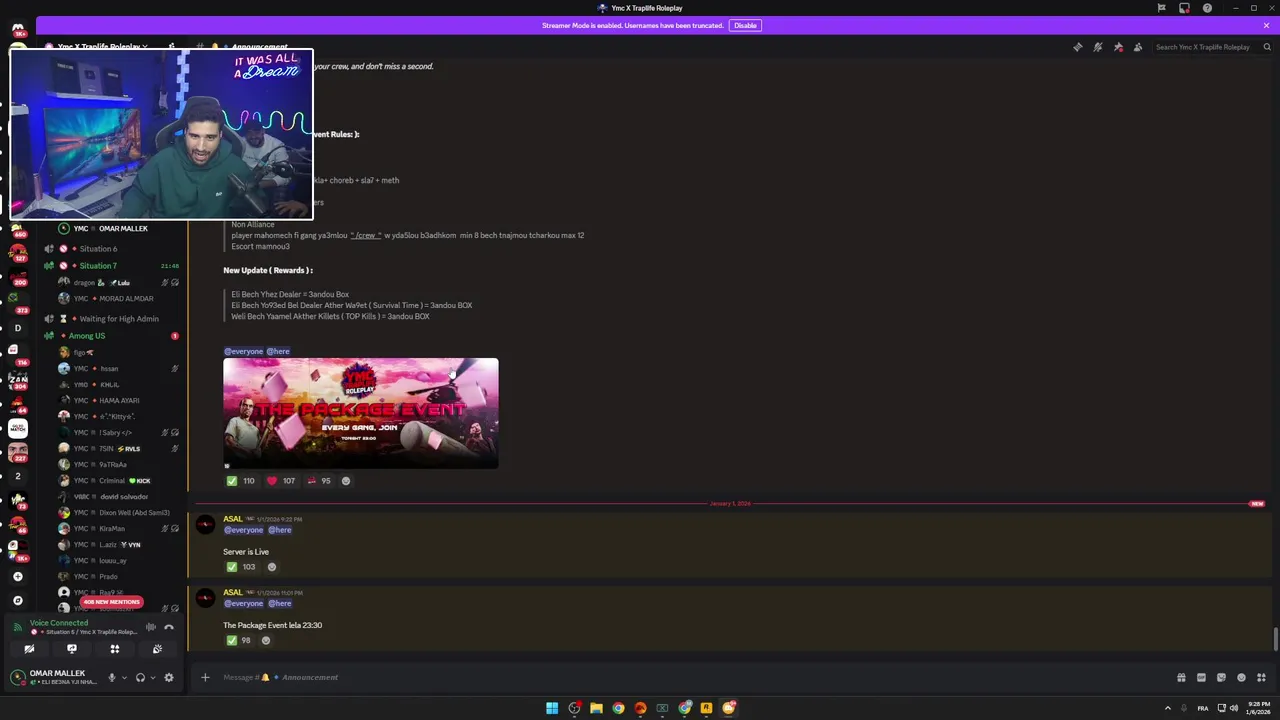Open the Solo Match server icon
Screen dimensions: 1280x720
17,428
